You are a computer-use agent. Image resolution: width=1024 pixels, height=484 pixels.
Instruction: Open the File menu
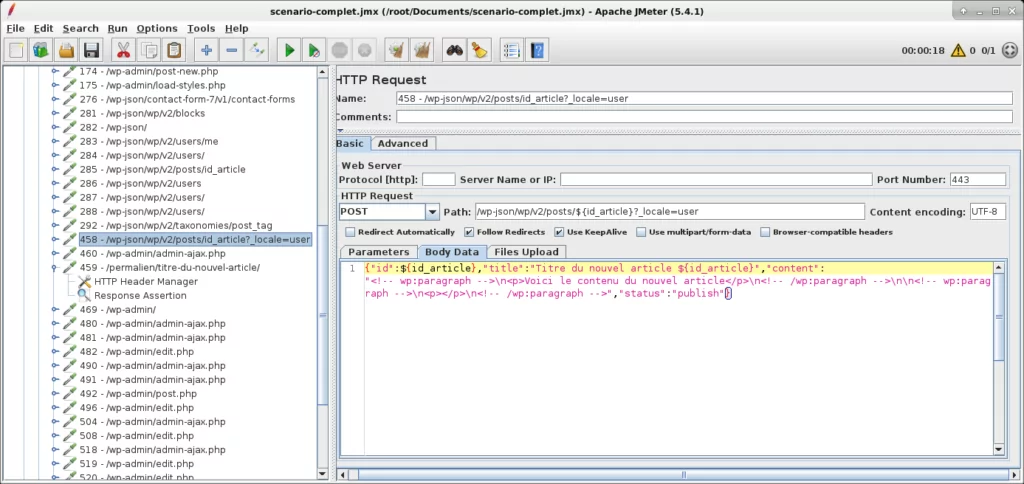(x=15, y=28)
